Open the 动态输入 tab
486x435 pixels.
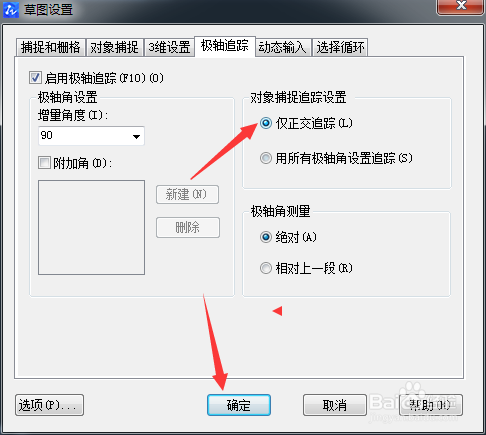point(283,47)
